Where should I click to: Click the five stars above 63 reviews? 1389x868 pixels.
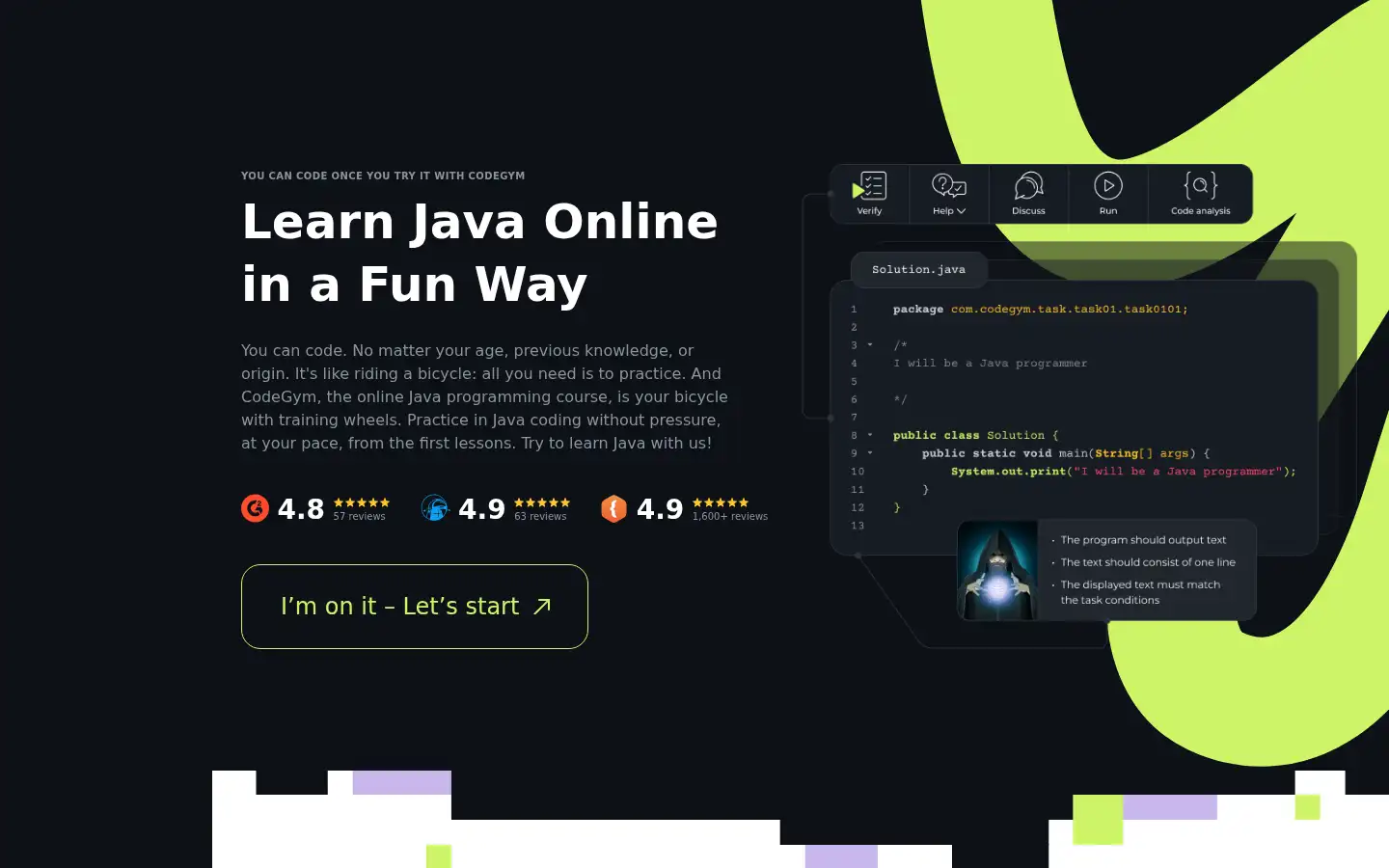tap(542, 502)
